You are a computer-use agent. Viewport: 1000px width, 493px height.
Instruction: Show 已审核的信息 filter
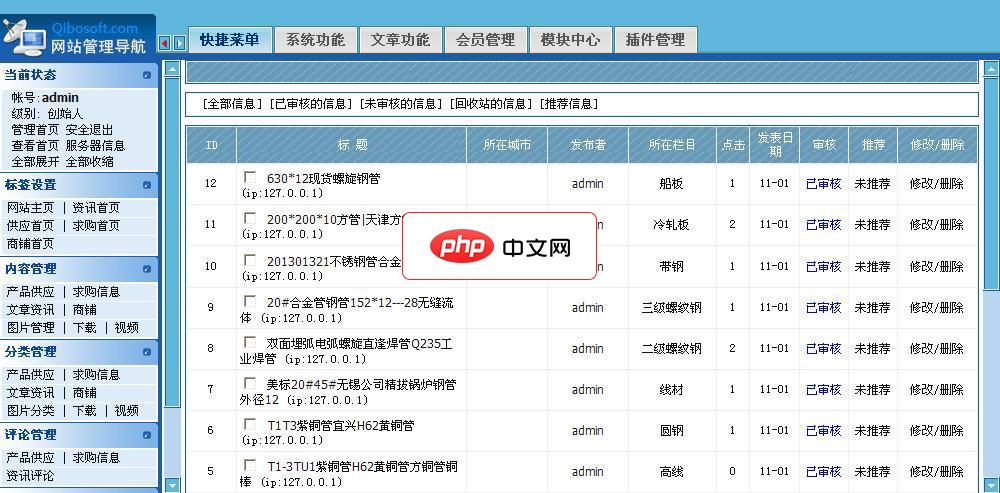pyautogui.click(x=311, y=104)
